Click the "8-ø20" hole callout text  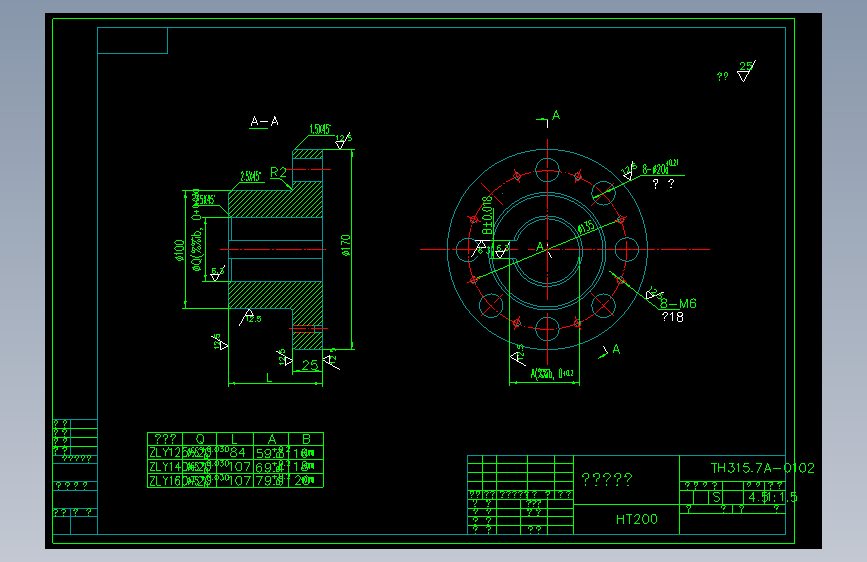click(660, 168)
